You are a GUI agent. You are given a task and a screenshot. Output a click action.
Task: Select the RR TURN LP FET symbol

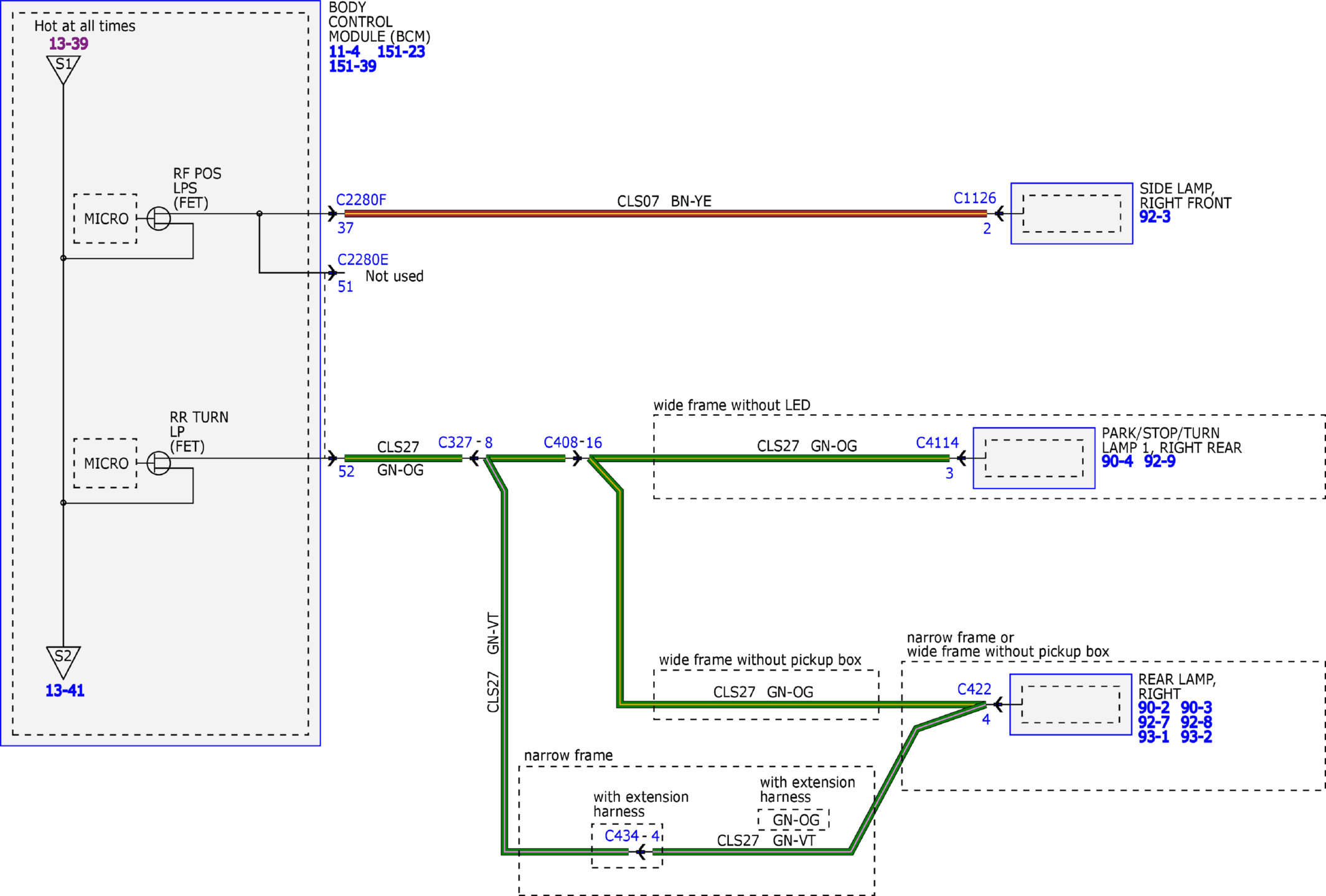pyautogui.click(x=159, y=463)
